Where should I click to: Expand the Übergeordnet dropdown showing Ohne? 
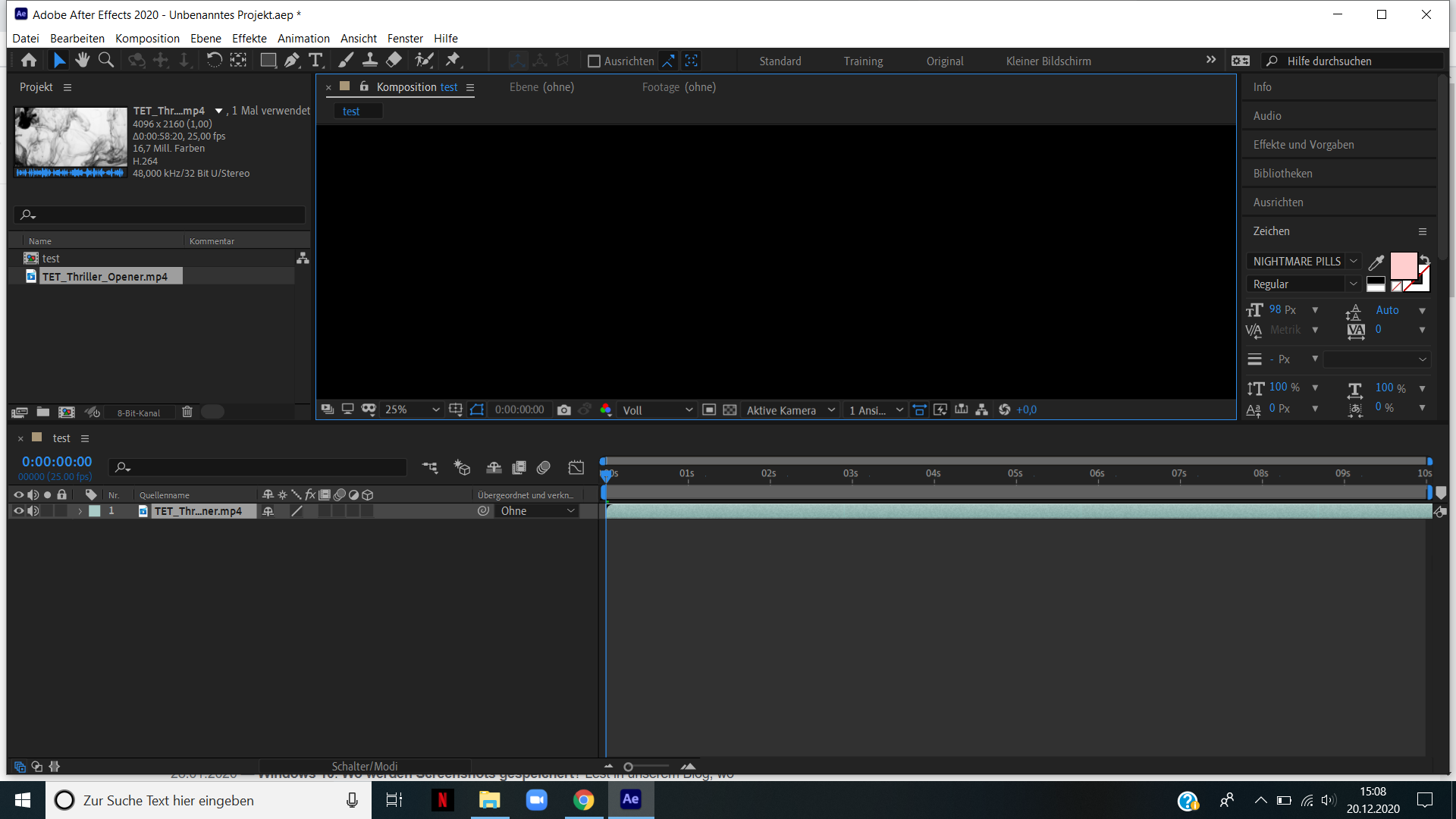(537, 510)
